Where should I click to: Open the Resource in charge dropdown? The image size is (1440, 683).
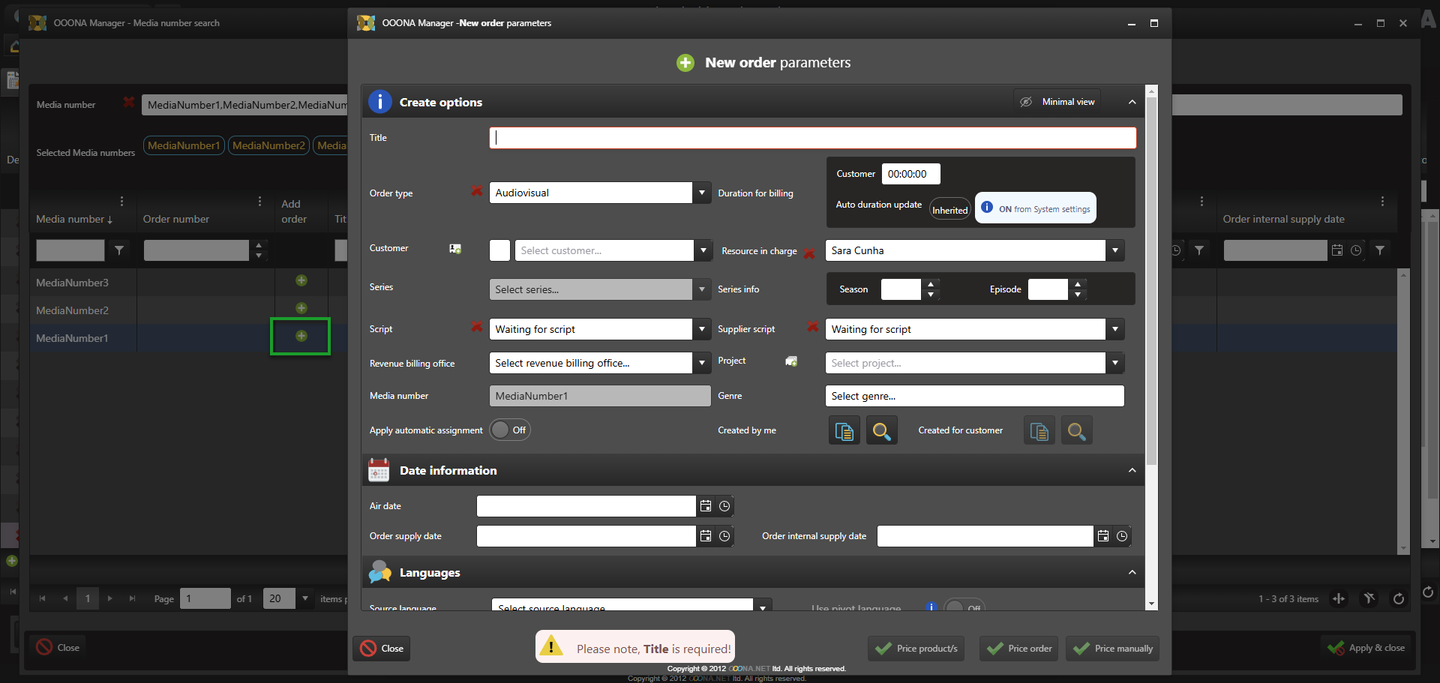(x=1114, y=250)
